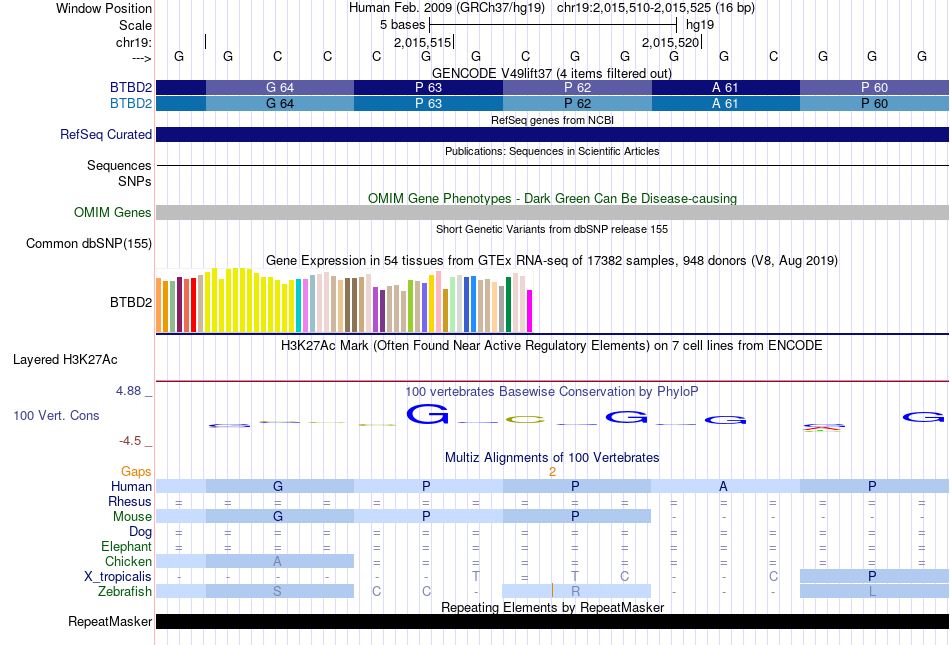Click P 63 codon in light blue BTBD2 row
Viewport: 950px width, 645px height.
pos(428,104)
